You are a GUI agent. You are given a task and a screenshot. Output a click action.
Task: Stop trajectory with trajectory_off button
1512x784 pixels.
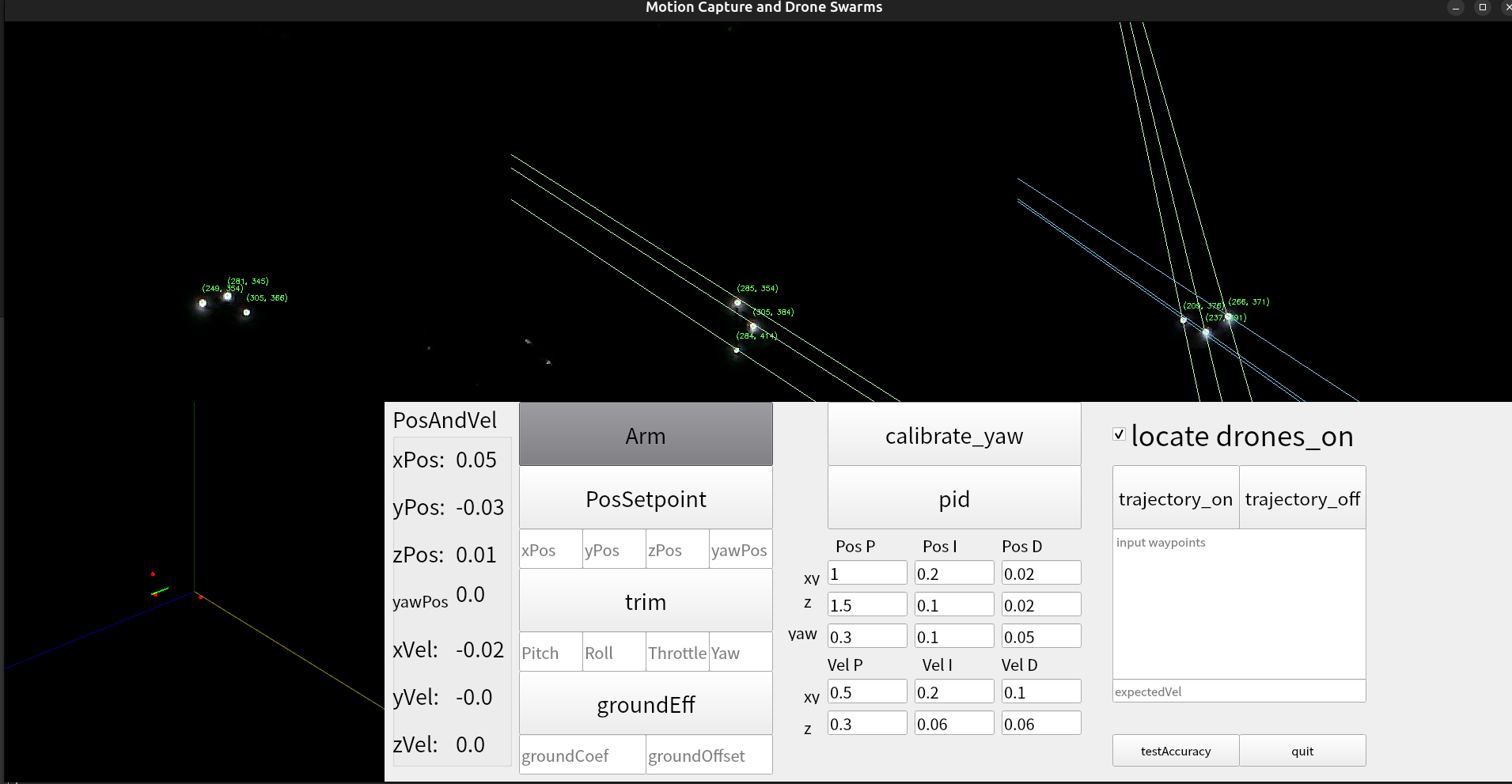tap(1302, 498)
